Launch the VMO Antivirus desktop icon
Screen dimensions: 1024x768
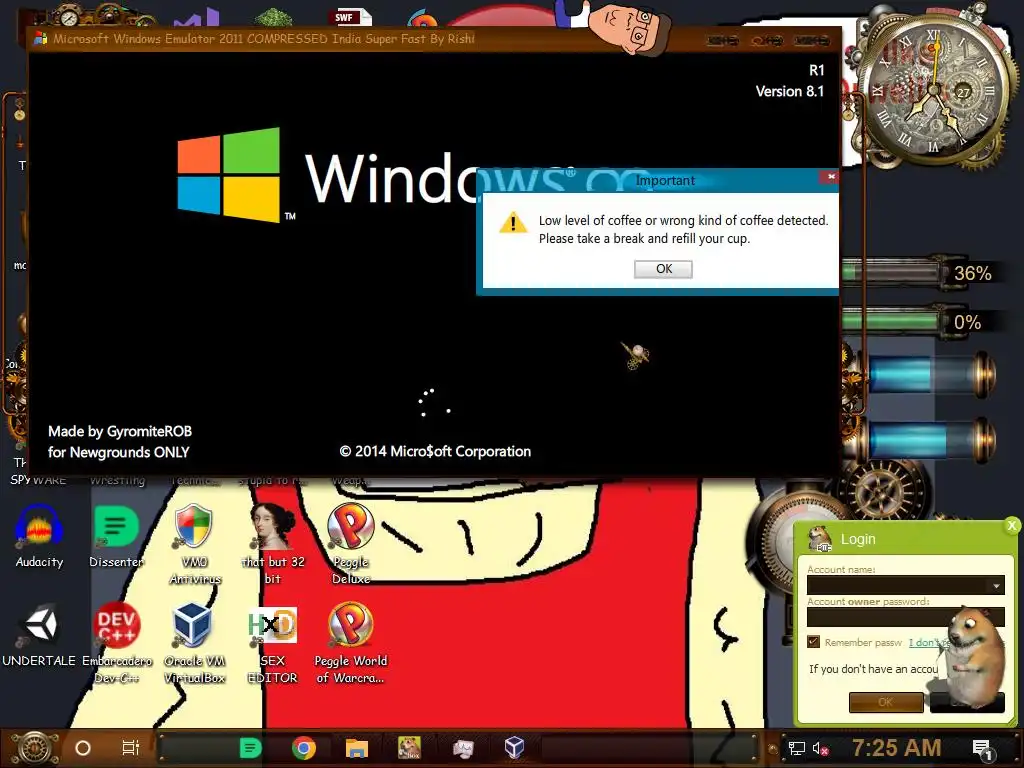tap(195, 544)
